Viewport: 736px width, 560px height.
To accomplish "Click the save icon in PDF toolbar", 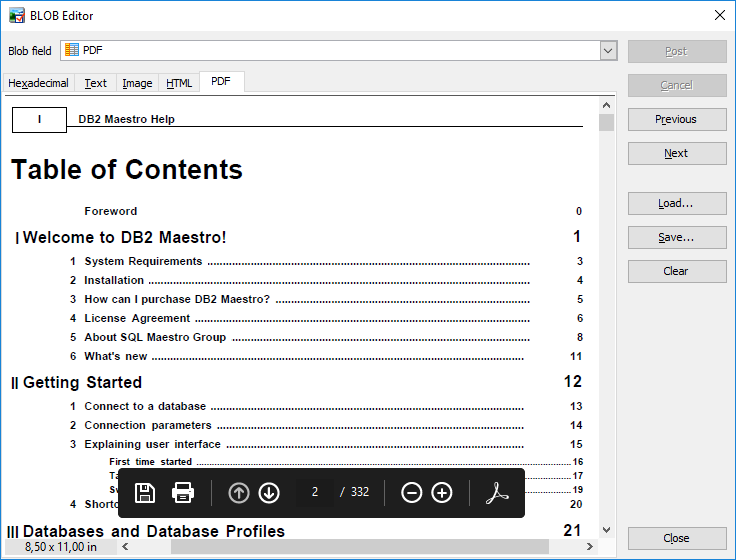I will pyautogui.click(x=145, y=493).
